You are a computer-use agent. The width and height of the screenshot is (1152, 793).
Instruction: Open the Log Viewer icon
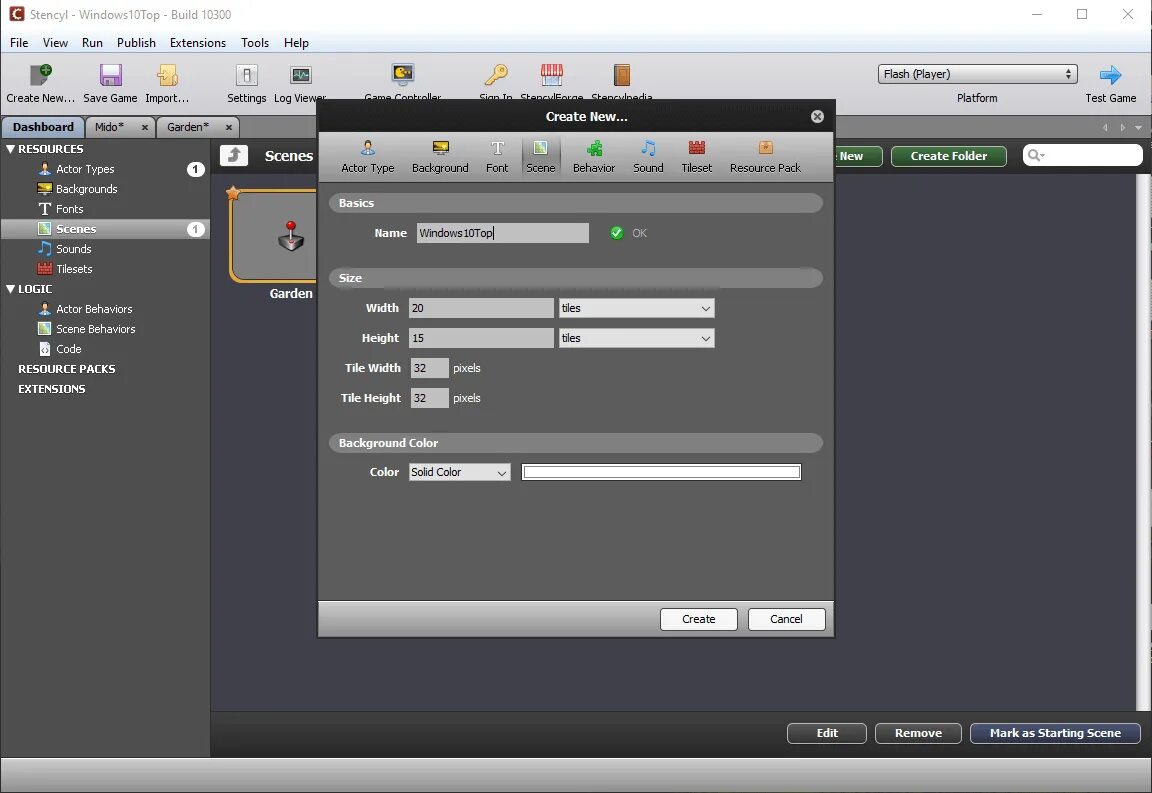[300, 74]
